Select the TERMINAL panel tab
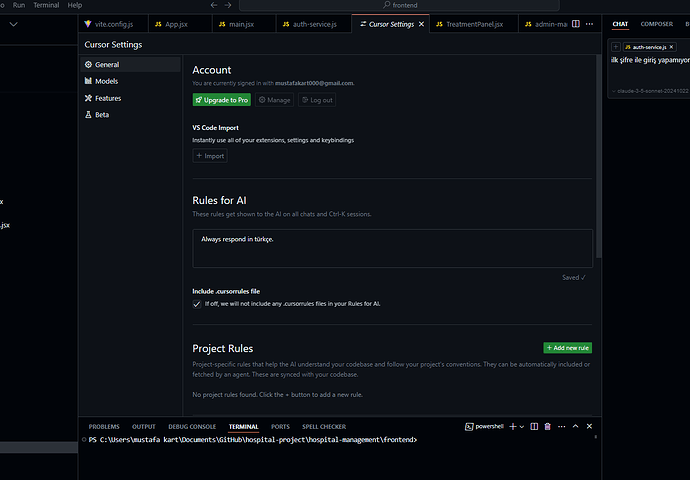This screenshot has width=690, height=480. pos(243,426)
